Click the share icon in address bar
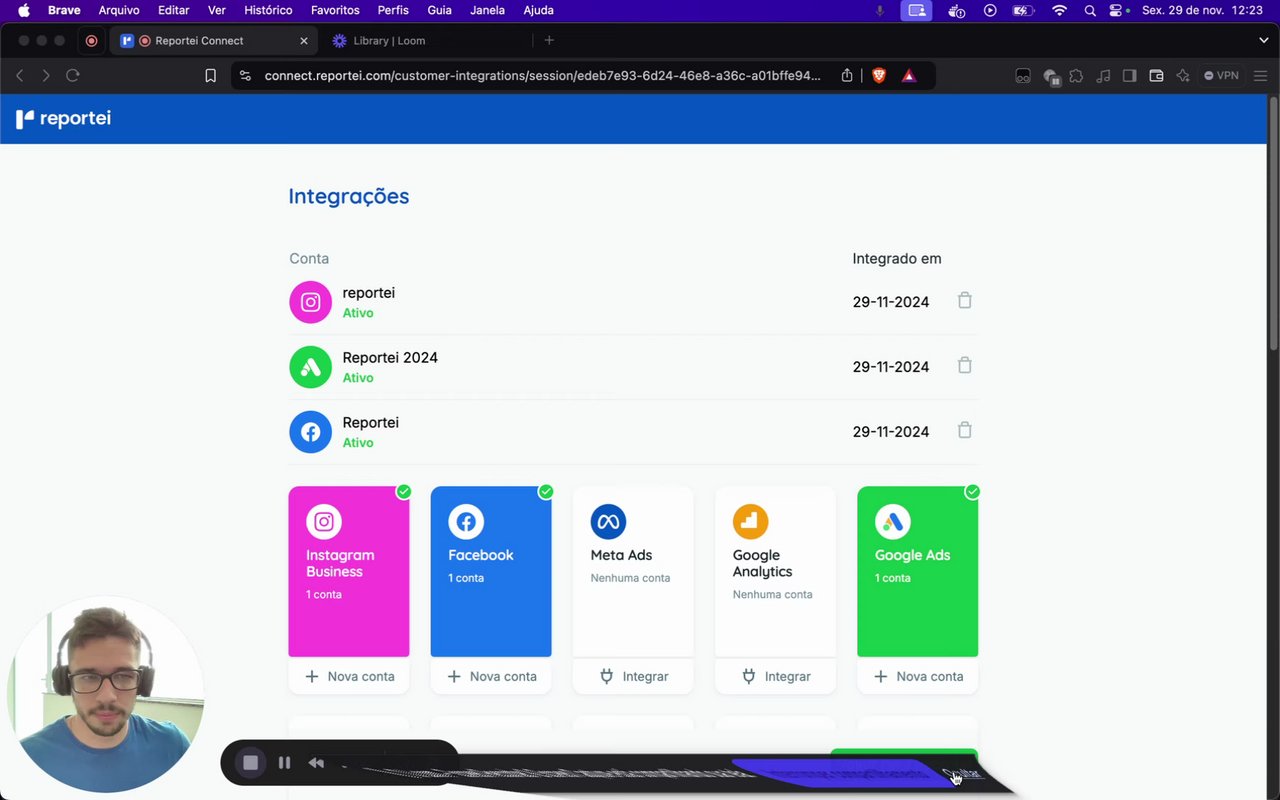Image resolution: width=1280 pixels, height=800 pixels. (847, 75)
